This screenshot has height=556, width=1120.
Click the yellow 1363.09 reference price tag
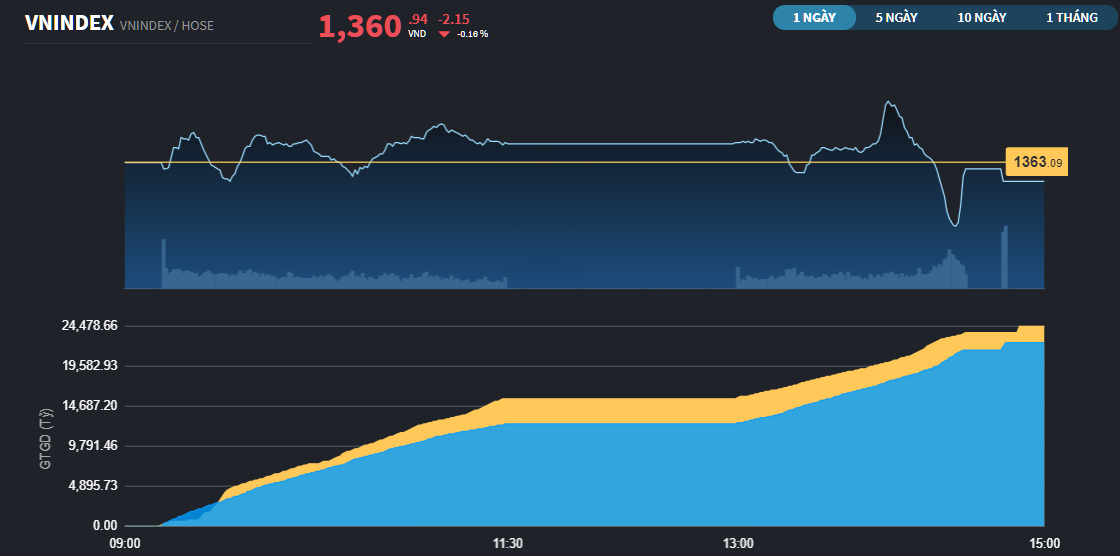pyautogui.click(x=1036, y=162)
